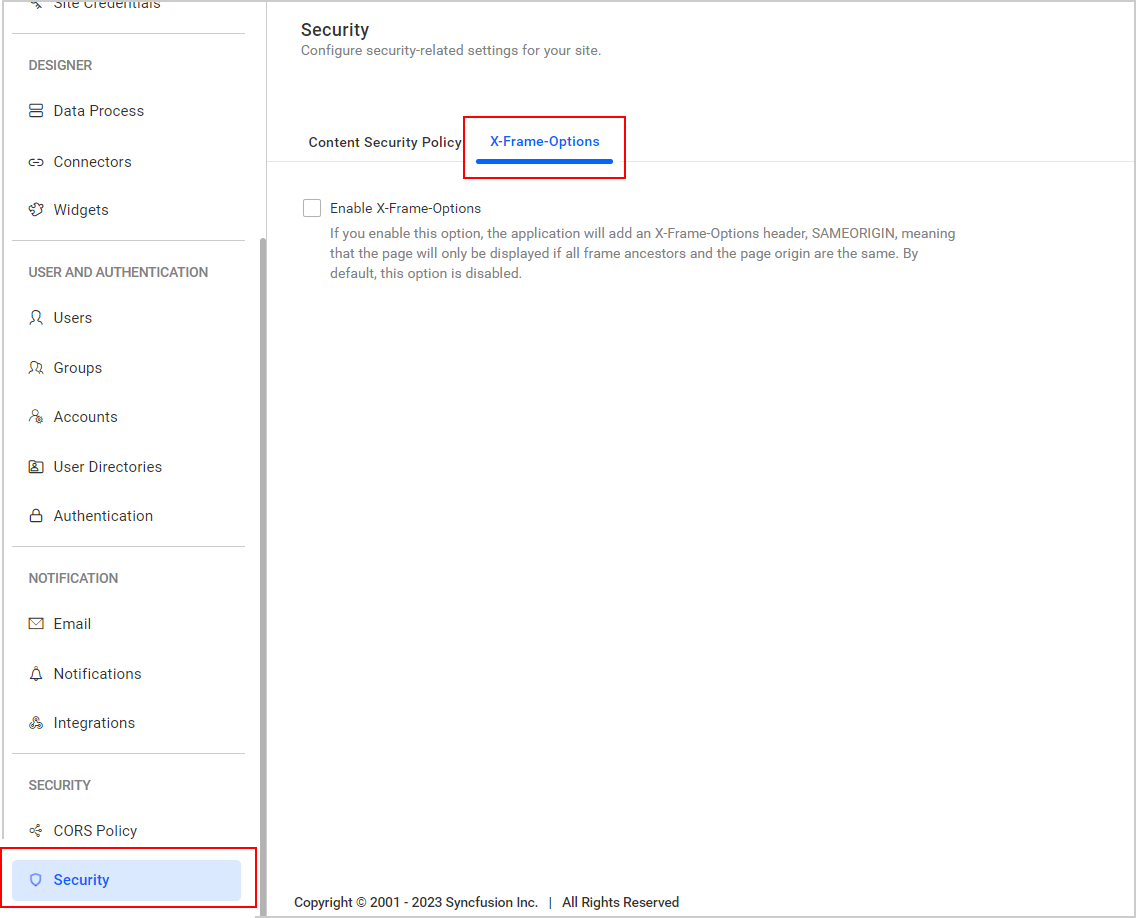Screen dimensions: 1136x918
Task: Select the Data Process icon
Action: pyautogui.click(x=36, y=110)
